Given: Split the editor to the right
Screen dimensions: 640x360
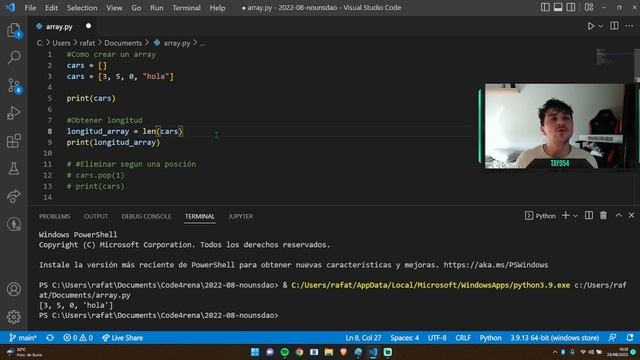Looking at the screenshot, I should [x=614, y=26].
